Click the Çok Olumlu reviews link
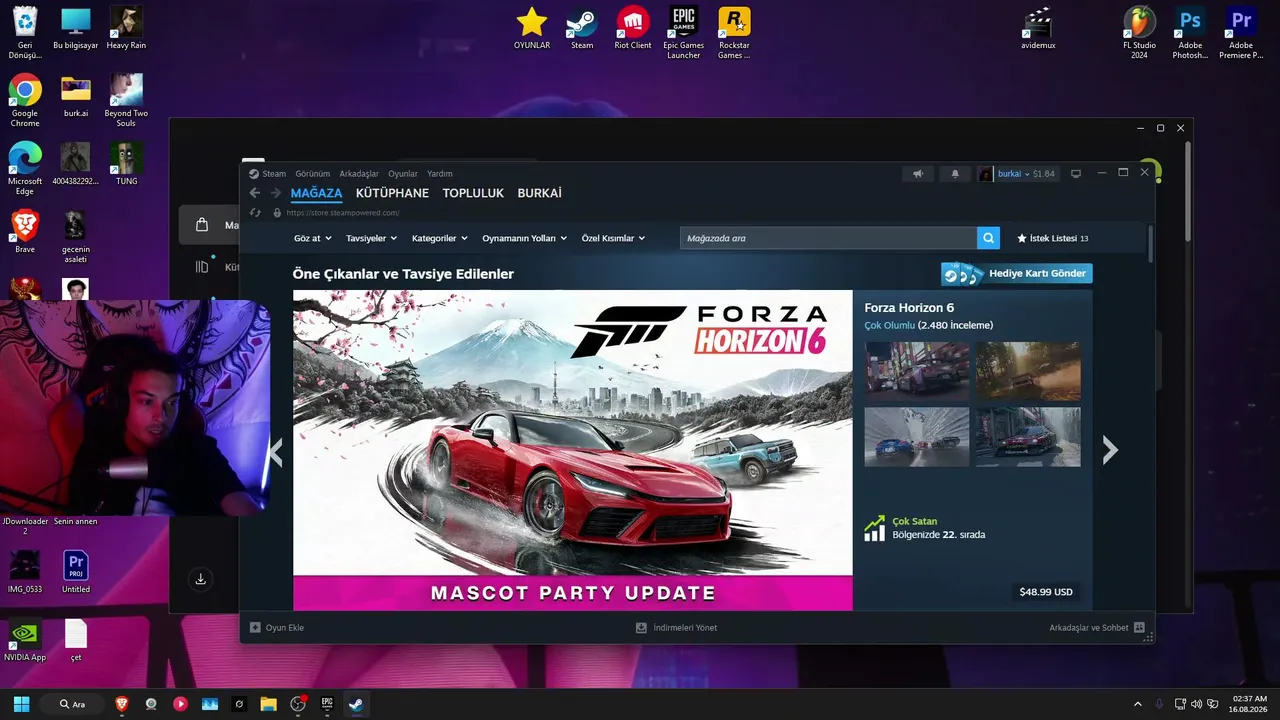The height and width of the screenshot is (720, 1280). coord(890,325)
